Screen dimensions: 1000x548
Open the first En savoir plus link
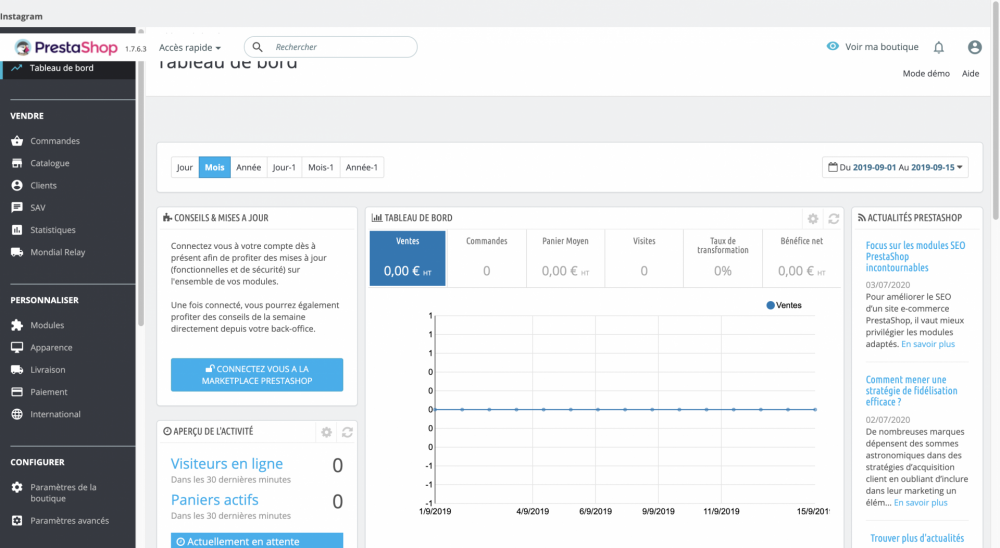(927, 344)
